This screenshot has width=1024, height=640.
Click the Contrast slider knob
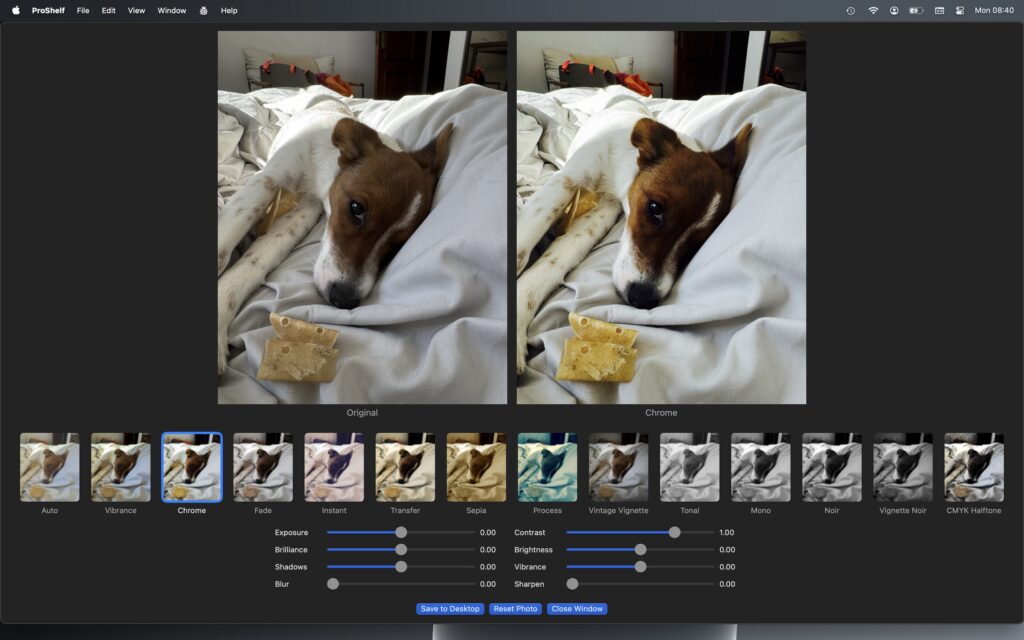click(675, 533)
